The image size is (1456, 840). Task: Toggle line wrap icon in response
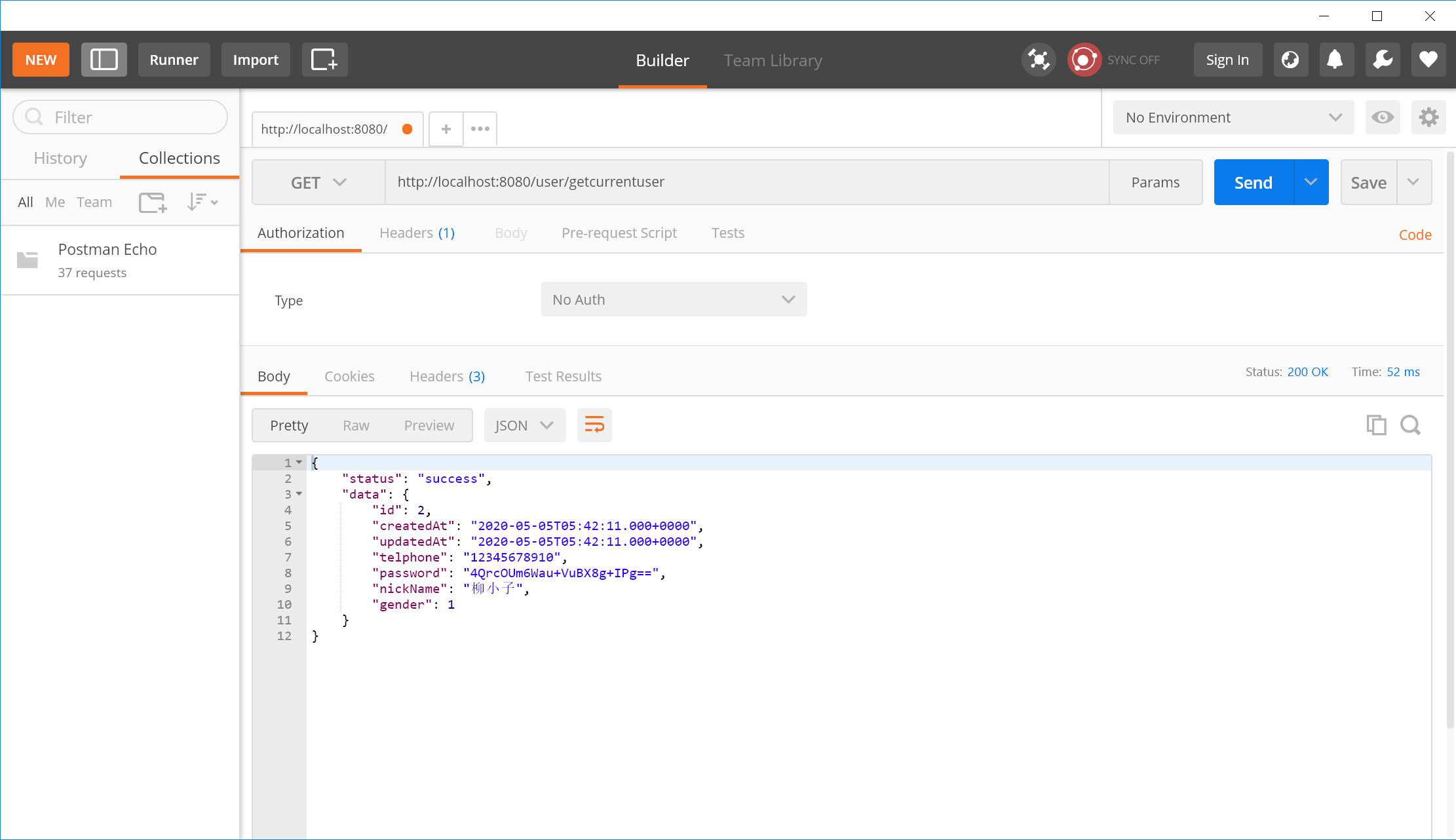tap(594, 425)
